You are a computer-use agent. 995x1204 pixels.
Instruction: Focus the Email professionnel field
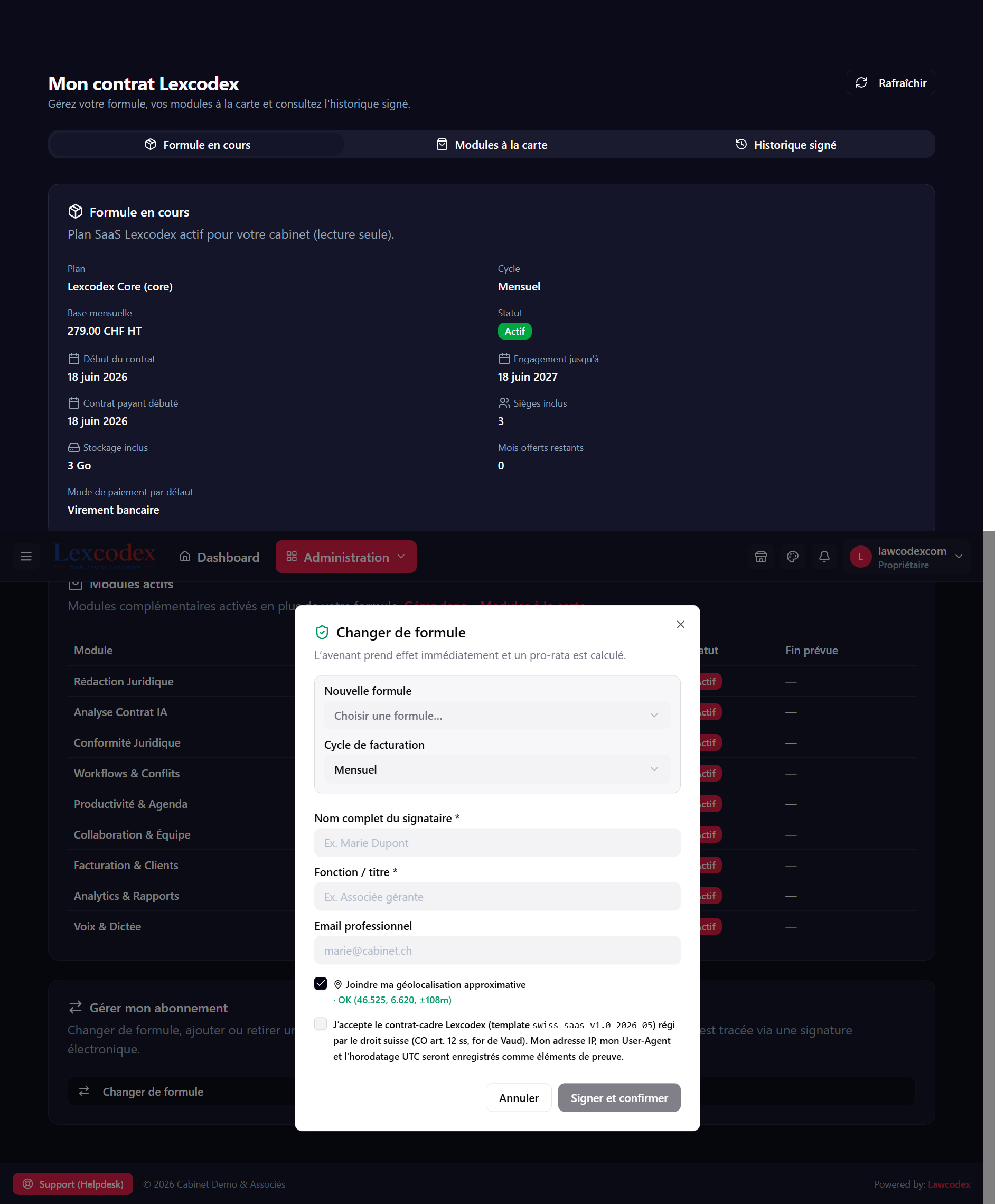point(497,950)
